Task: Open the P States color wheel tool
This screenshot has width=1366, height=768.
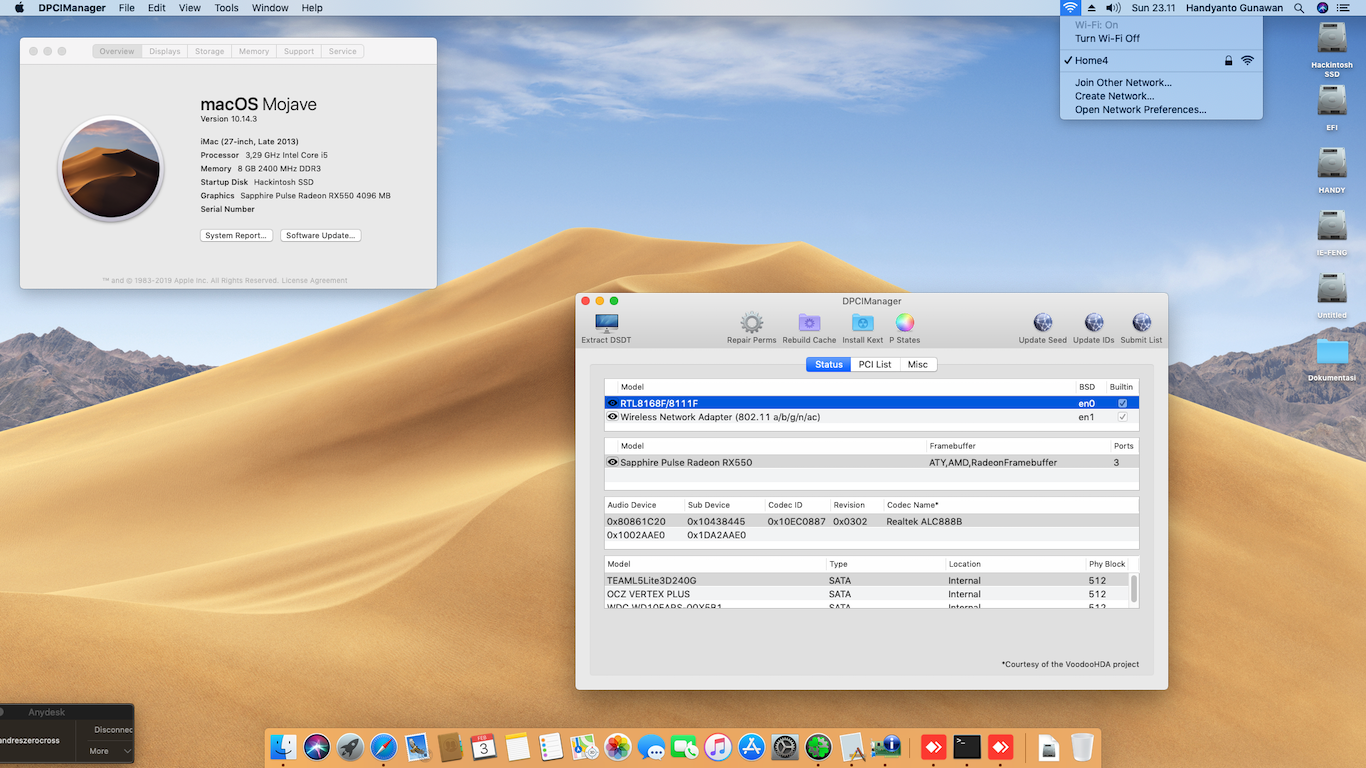Action: point(904,323)
